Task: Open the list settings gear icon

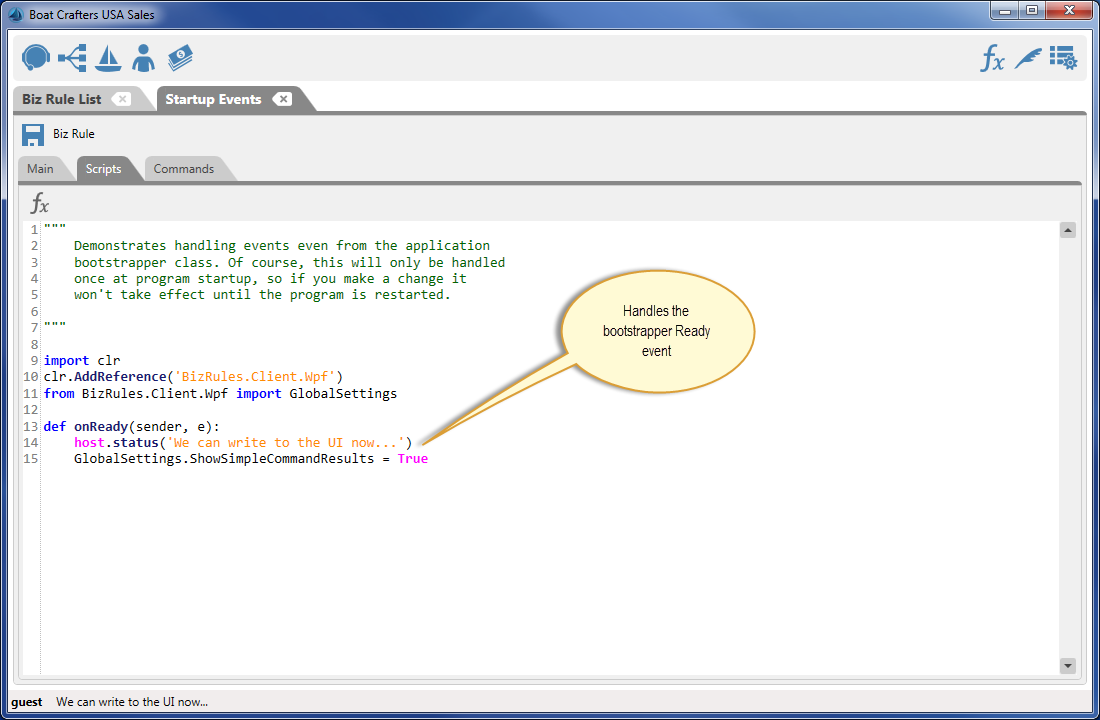Action: [1064, 58]
